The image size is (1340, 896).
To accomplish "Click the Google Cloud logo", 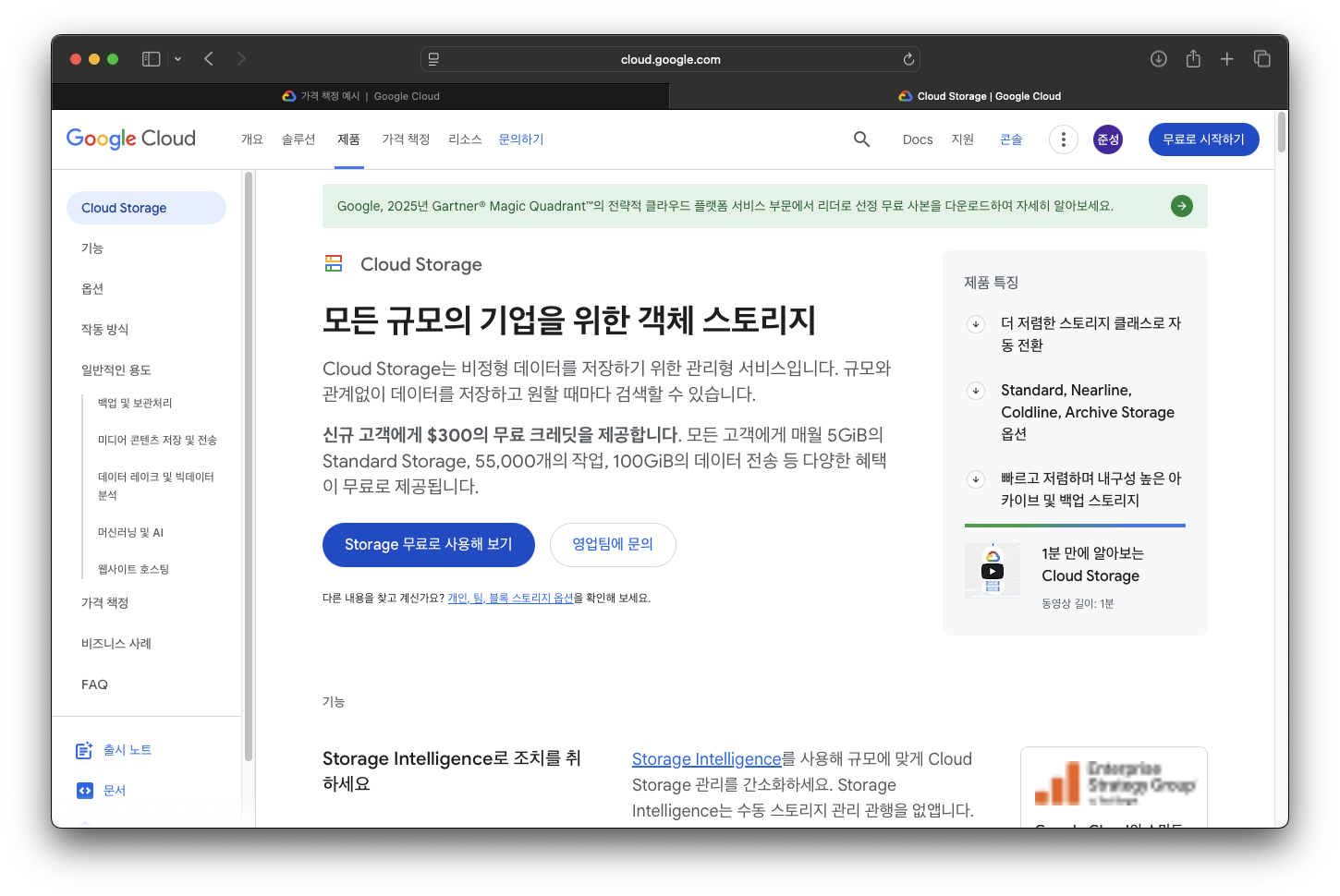I will [131, 139].
